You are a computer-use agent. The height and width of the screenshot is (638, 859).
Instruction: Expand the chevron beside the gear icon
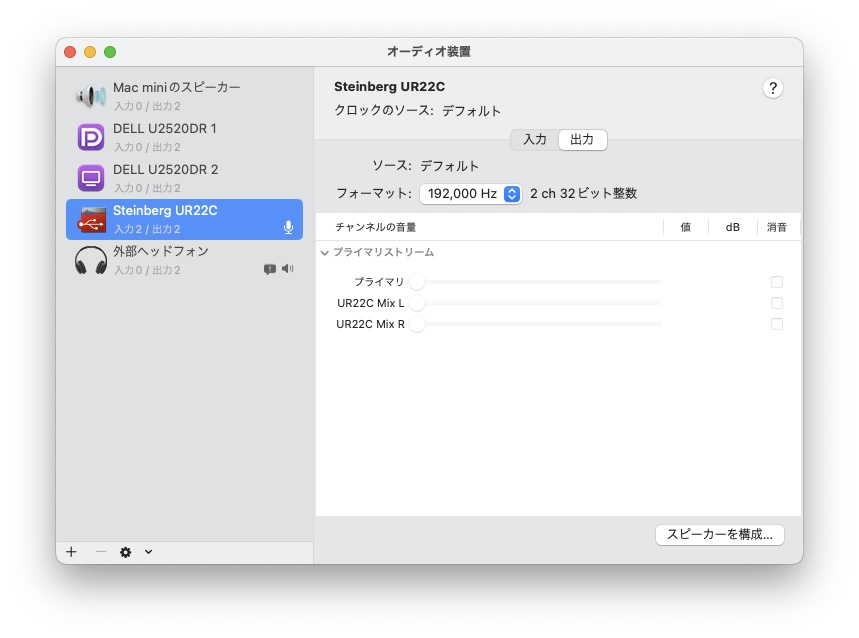[x=148, y=552]
